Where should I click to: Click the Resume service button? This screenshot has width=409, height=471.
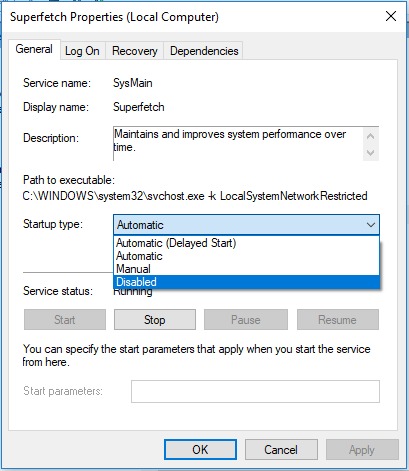point(338,320)
